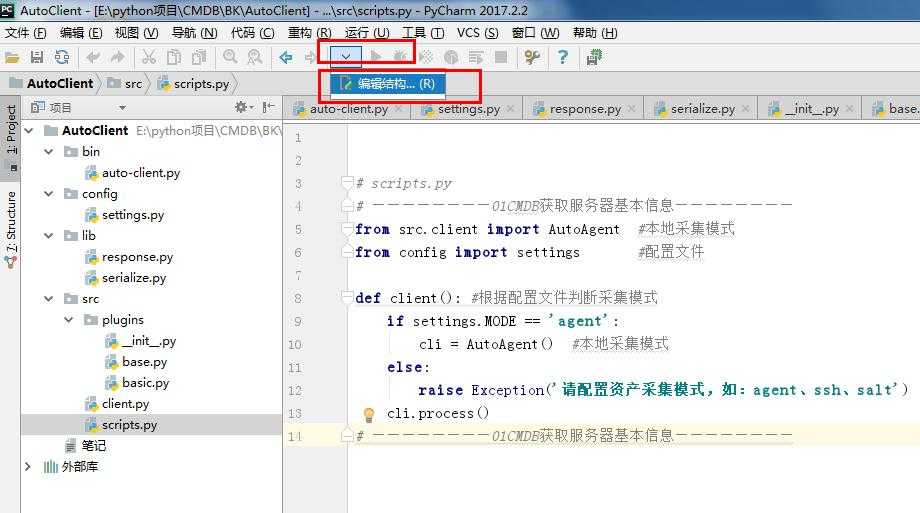Screen dimensions: 920x513
Task: Click the Paste toolbar icon
Action: point(199,57)
